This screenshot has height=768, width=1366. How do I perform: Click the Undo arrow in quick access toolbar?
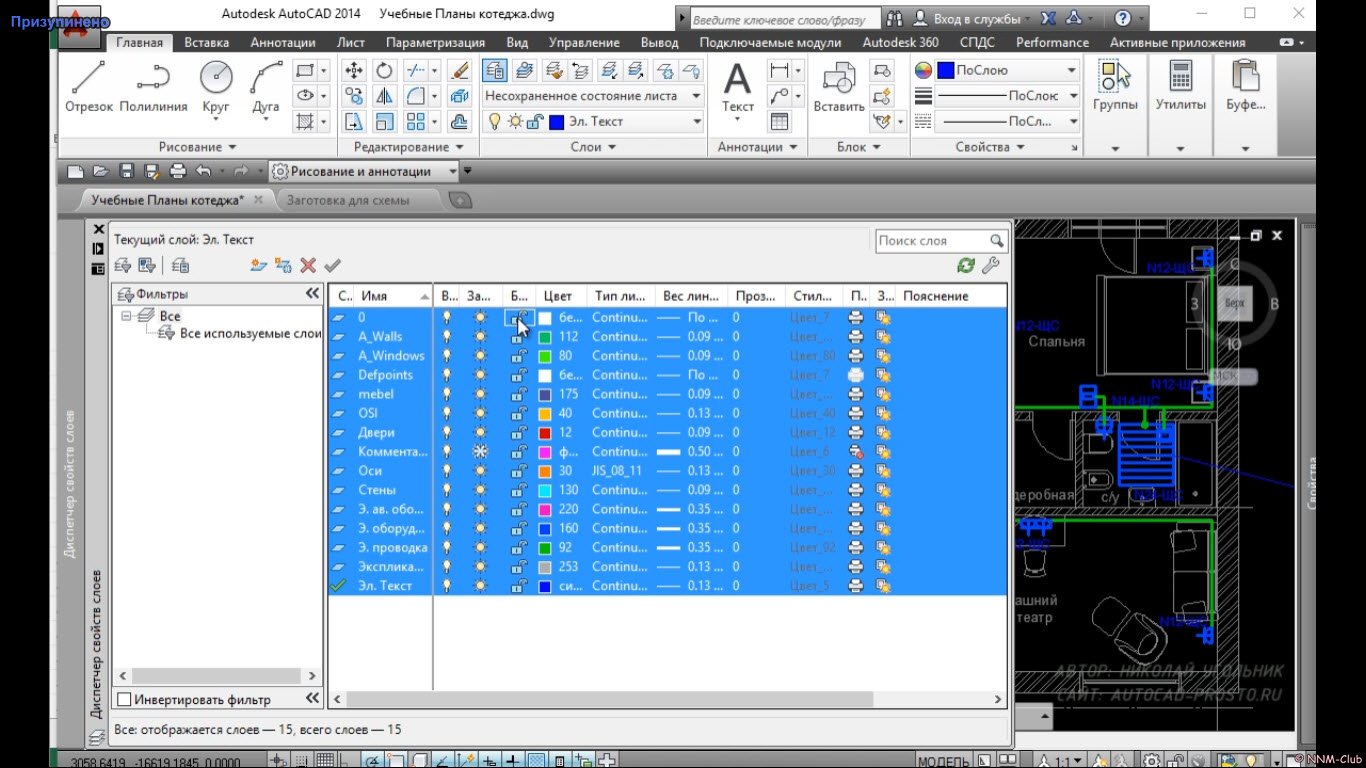(204, 171)
